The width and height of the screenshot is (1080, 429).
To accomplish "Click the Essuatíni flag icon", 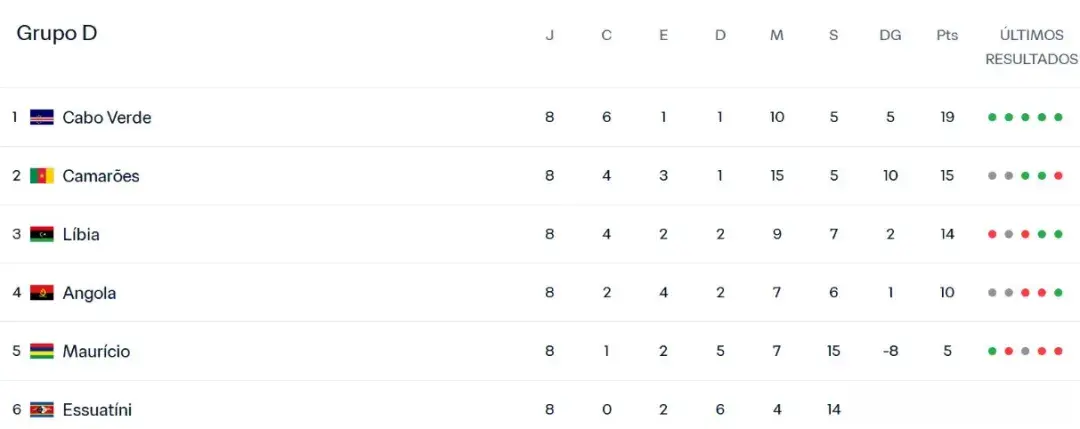I will point(42,410).
